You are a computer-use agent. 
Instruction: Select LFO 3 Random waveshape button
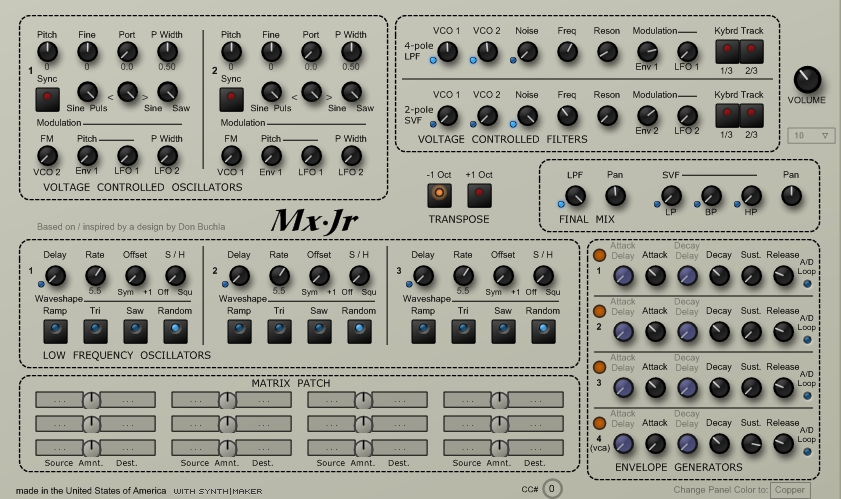[543, 331]
